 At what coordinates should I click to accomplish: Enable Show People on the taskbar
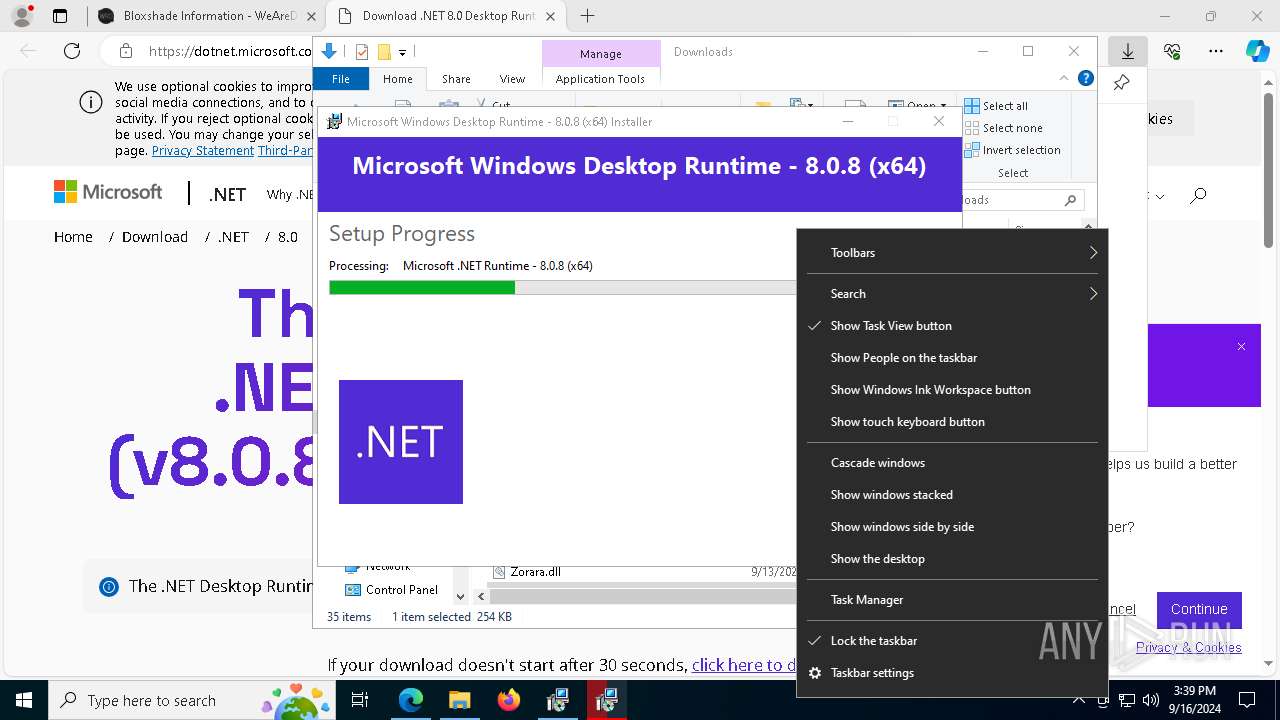click(x=952, y=358)
